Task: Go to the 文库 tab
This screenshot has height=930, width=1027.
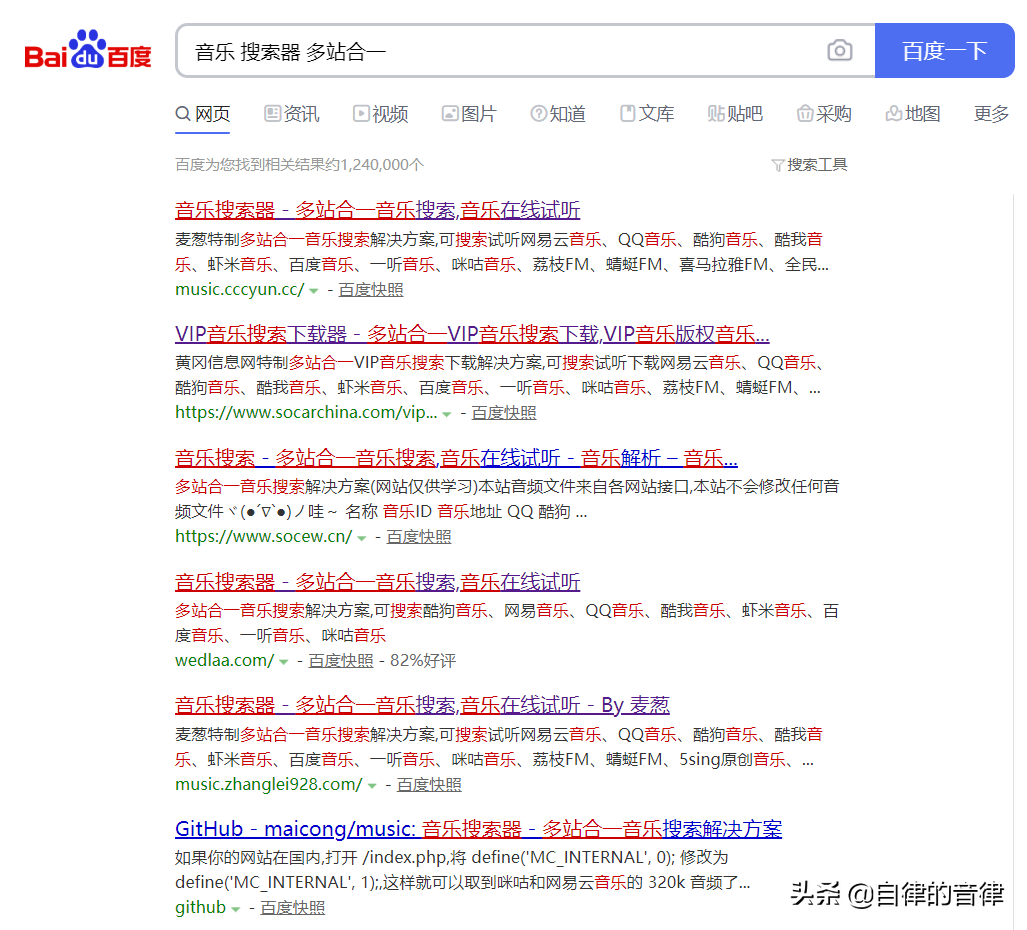Action: point(647,114)
